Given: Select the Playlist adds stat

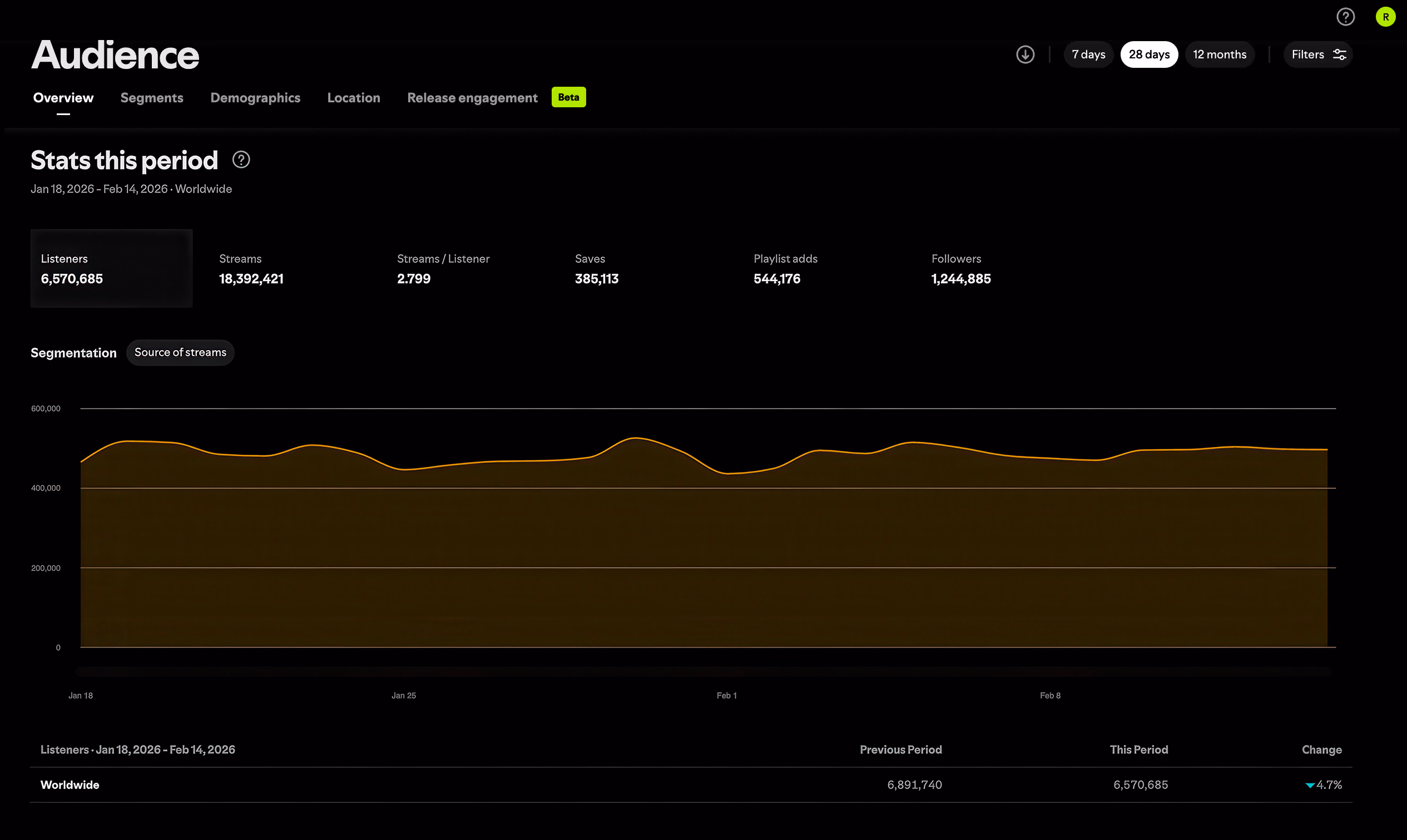Looking at the screenshot, I should click(785, 269).
